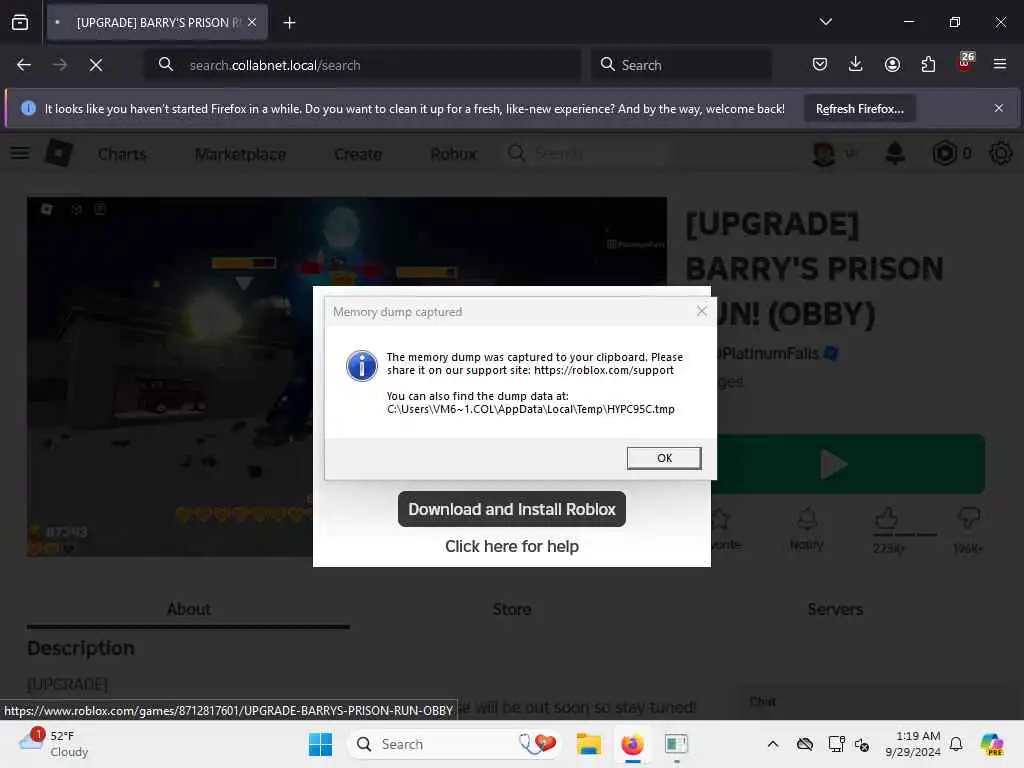The height and width of the screenshot is (768, 1024).
Task: Open Charts in Roblox navigation
Action: 122,154
